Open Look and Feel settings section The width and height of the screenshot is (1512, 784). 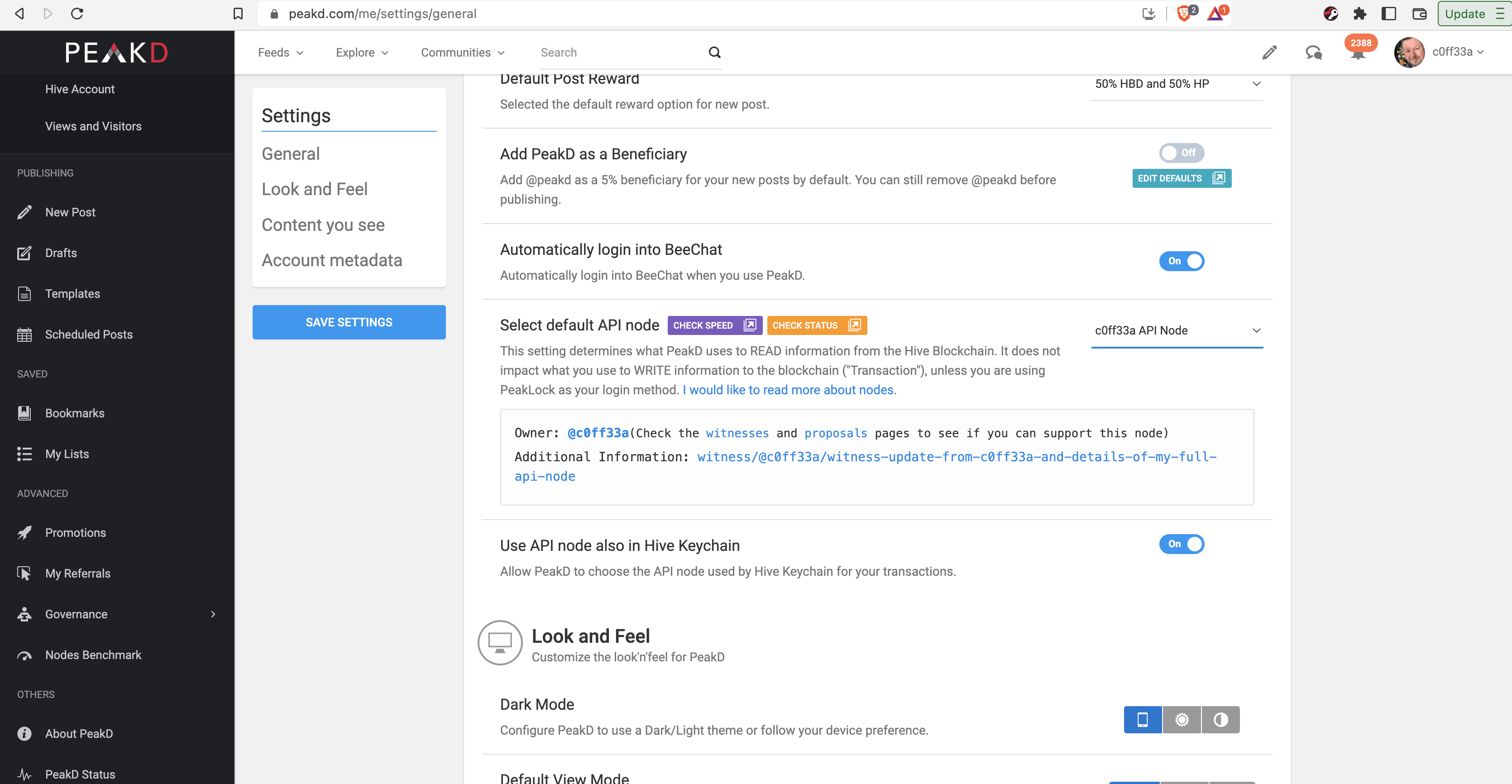point(315,189)
